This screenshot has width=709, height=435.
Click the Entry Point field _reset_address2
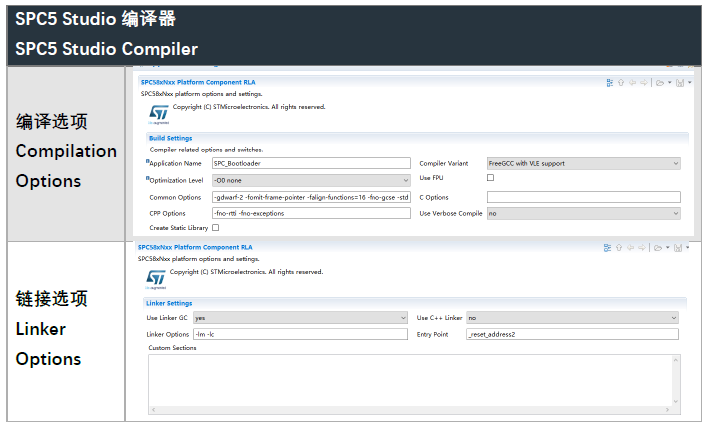click(572, 334)
